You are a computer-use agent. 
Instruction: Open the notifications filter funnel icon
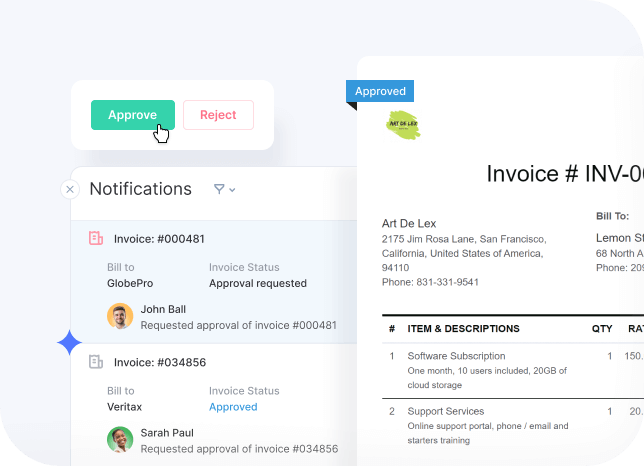[219, 189]
